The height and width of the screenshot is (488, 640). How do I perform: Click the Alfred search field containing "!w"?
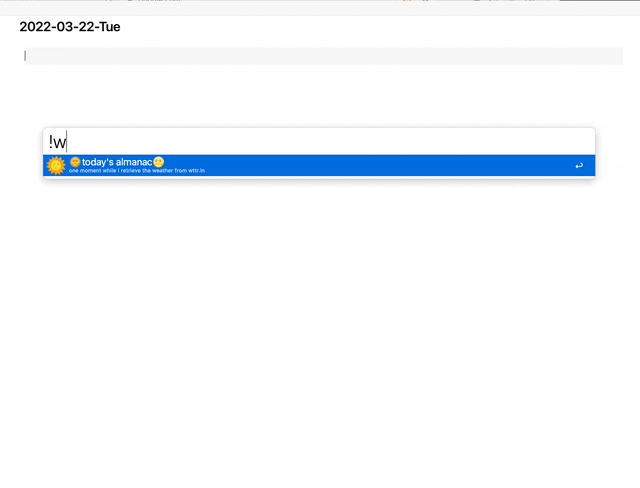(x=319, y=142)
